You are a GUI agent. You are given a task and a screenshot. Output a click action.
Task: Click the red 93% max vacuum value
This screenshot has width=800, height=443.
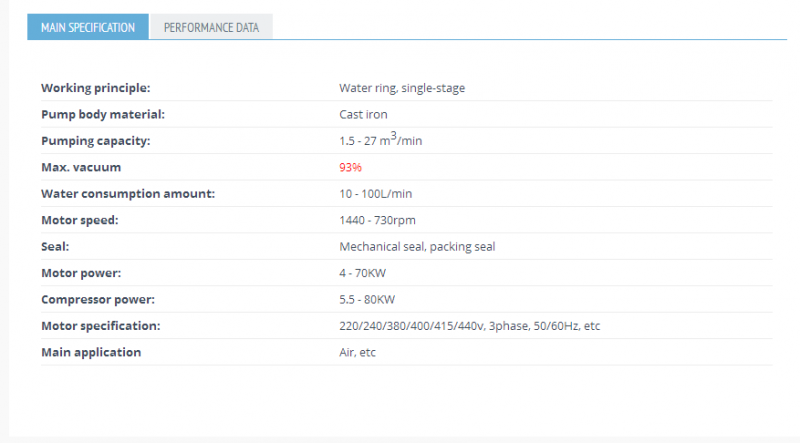[351, 167]
